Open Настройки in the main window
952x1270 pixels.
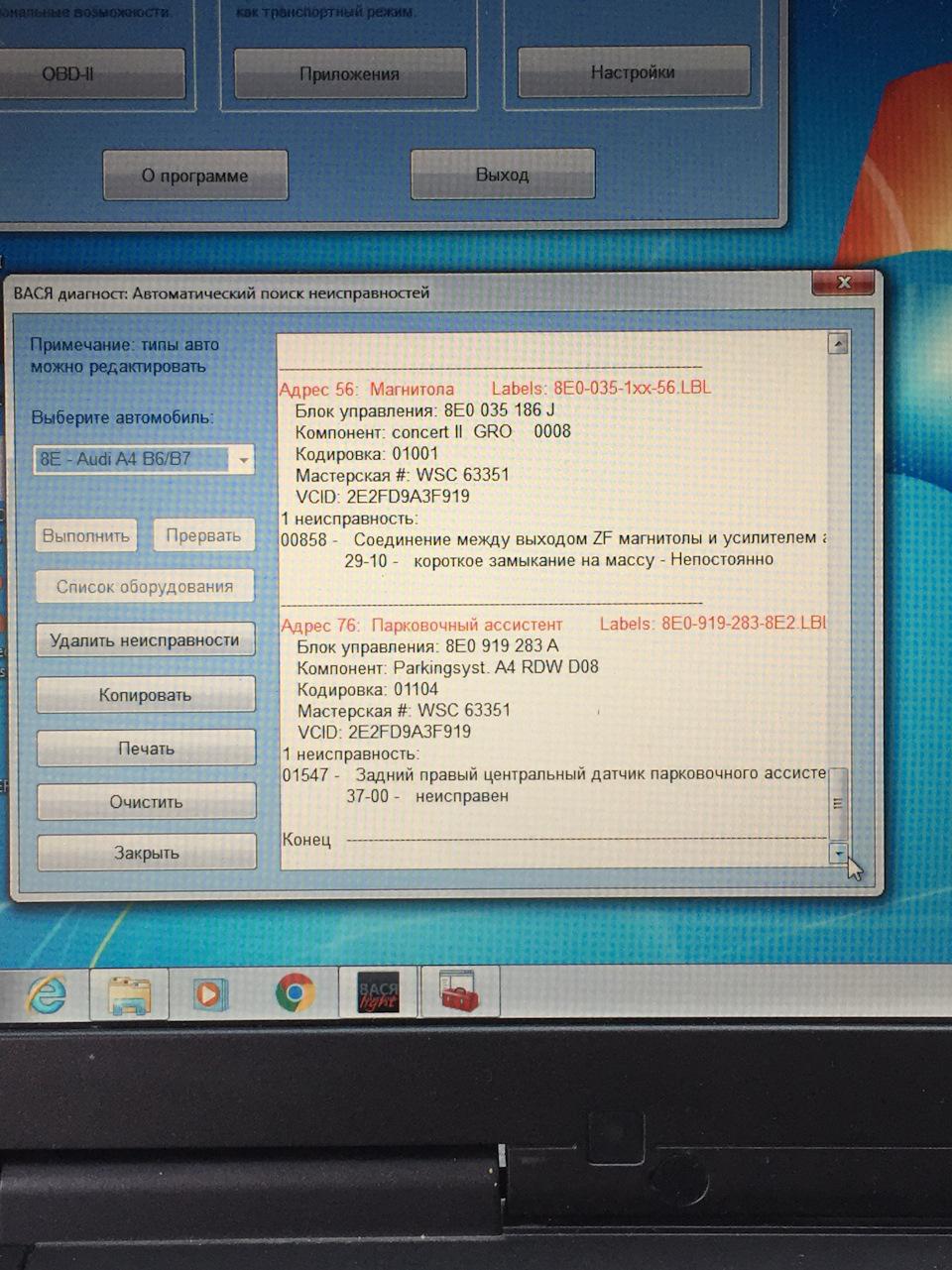[633, 71]
